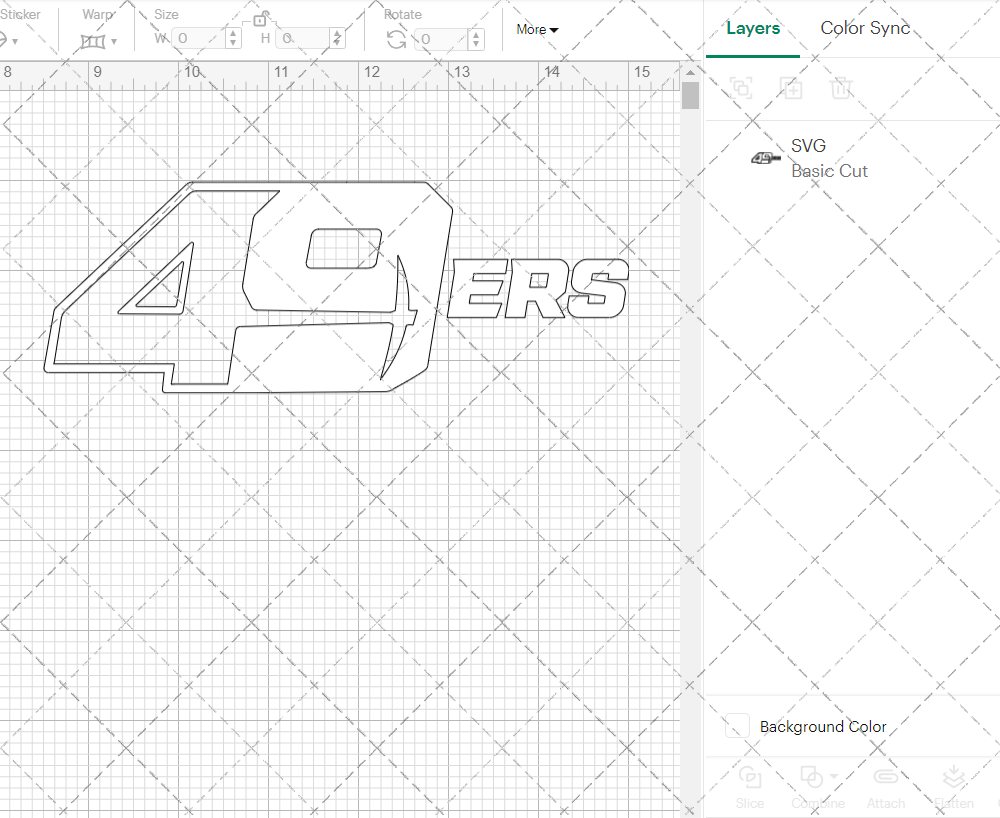Click the Warp label button
The image size is (1000, 818).
(x=97, y=14)
